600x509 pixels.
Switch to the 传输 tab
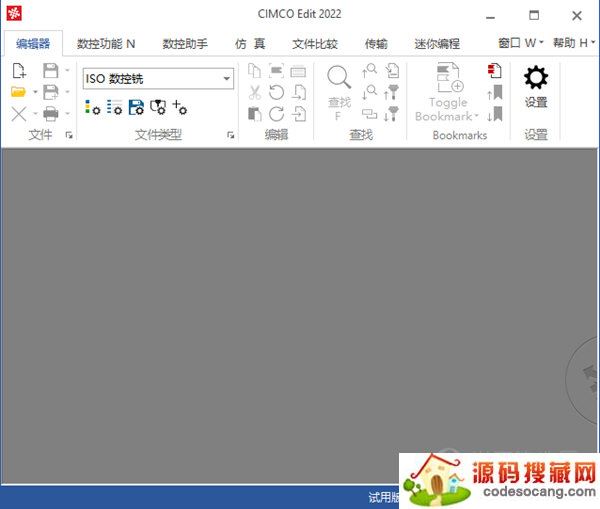(376, 44)
